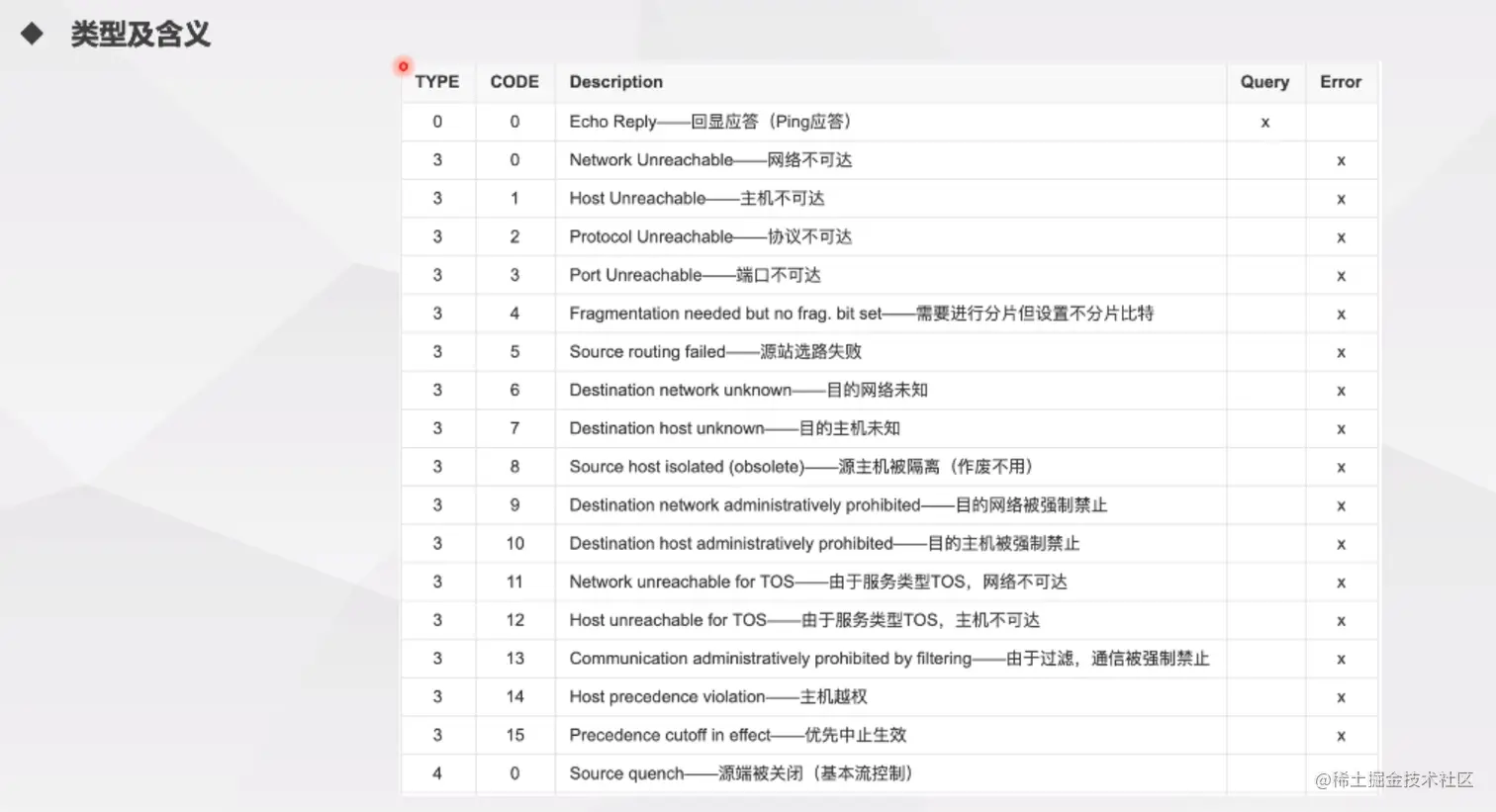The width and height of the screenshot is (1496, 812).
Task: Select the Protocol Unreachable description cell
Action: [890, 237]
